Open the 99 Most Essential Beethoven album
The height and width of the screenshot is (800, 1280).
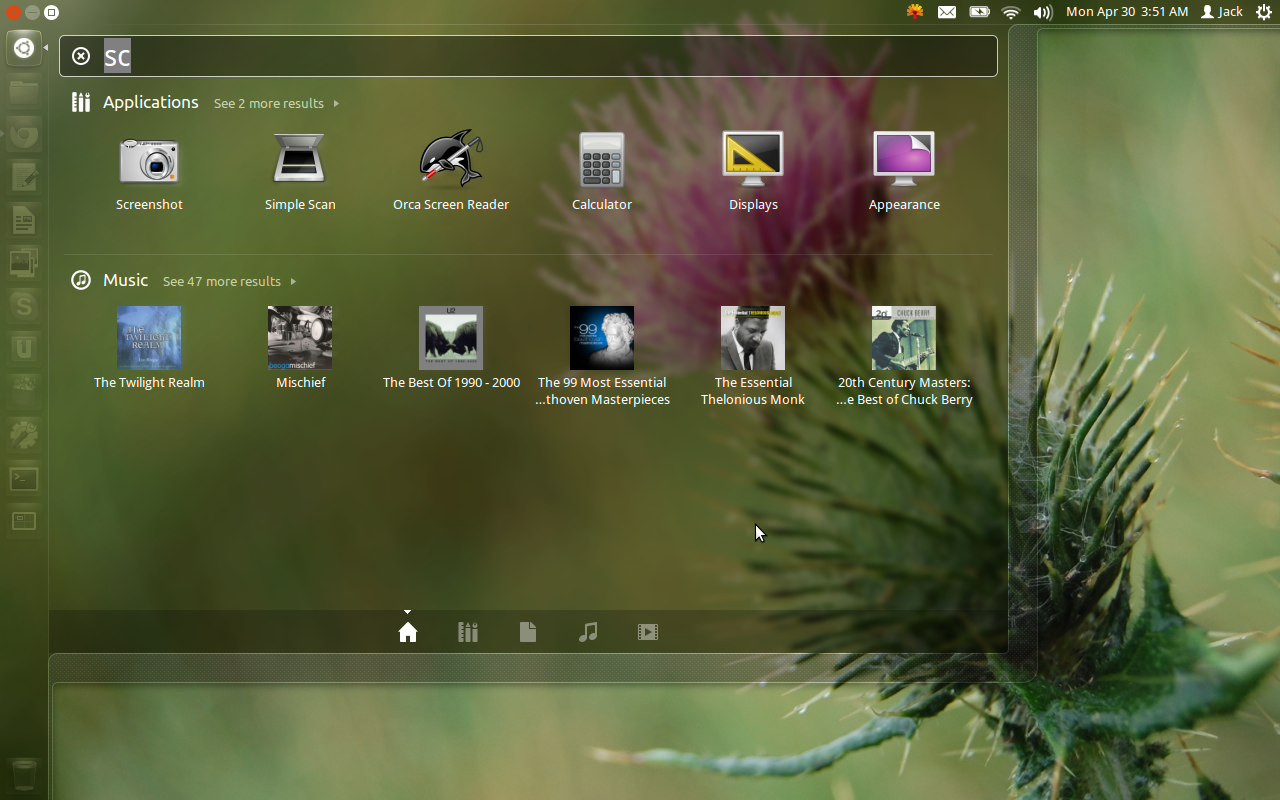tap(602, 356)
